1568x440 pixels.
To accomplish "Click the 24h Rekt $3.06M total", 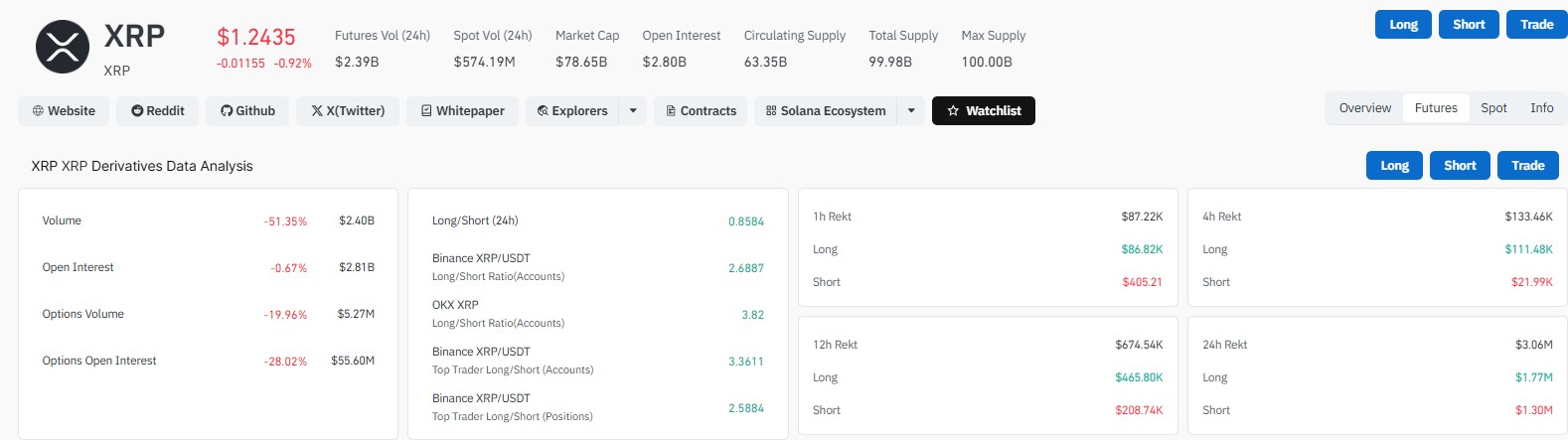I will 1534,345.
